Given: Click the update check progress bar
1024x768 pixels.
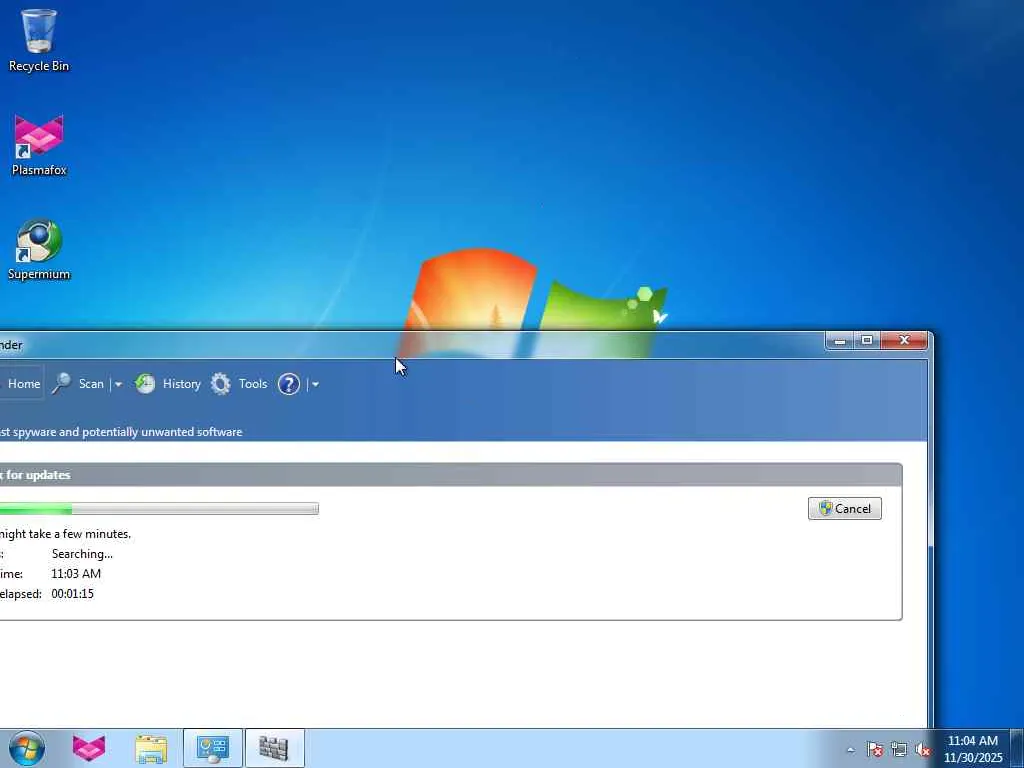Looking at the screenshot, I should pos(159,509).
